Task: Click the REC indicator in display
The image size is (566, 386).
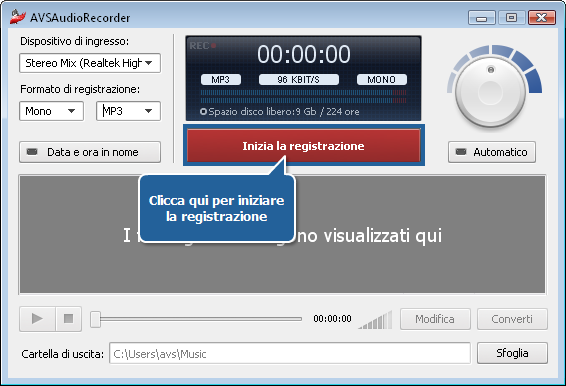Action: click(203, 46)
